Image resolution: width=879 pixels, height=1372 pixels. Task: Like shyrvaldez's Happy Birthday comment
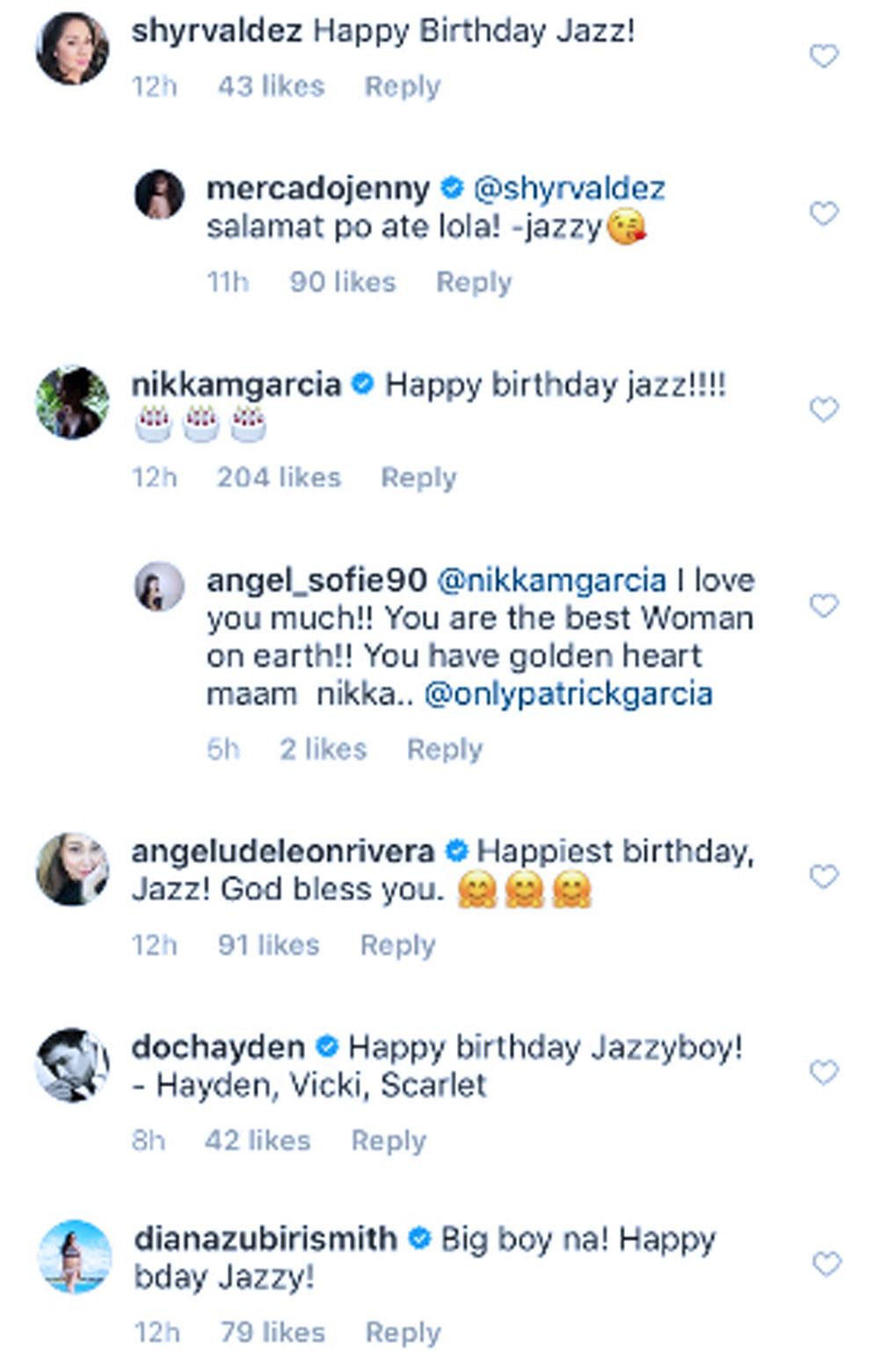[824, 57]
